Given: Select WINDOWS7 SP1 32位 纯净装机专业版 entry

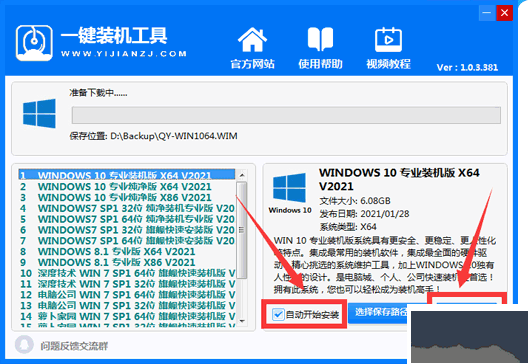Looking at the screenshot, I should [128, 208].
